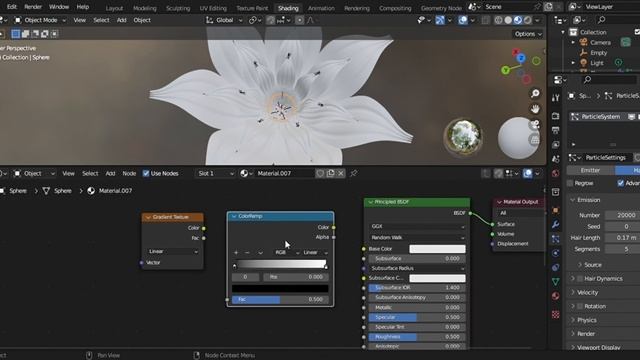Click the blue Z axis gizmo ball

[x=521, y=58]
